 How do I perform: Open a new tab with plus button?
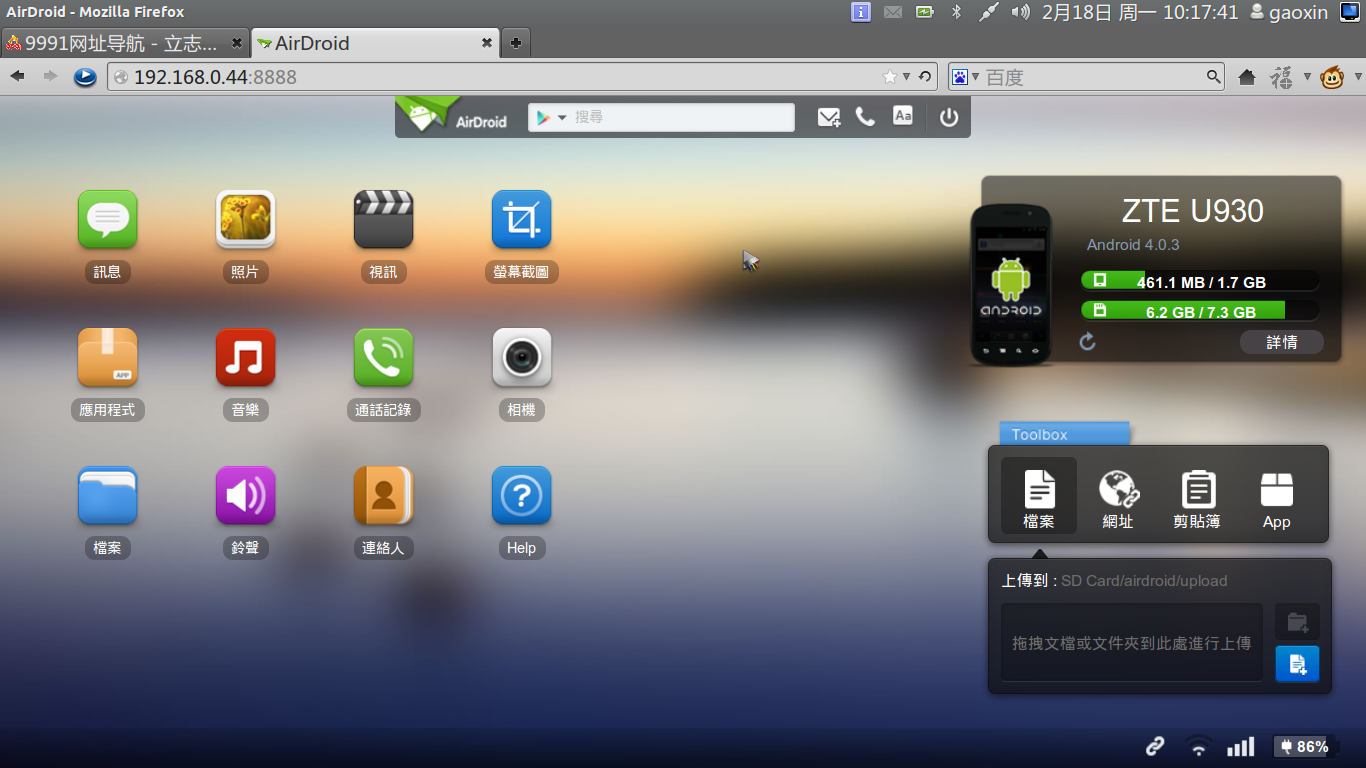[516, 43]
